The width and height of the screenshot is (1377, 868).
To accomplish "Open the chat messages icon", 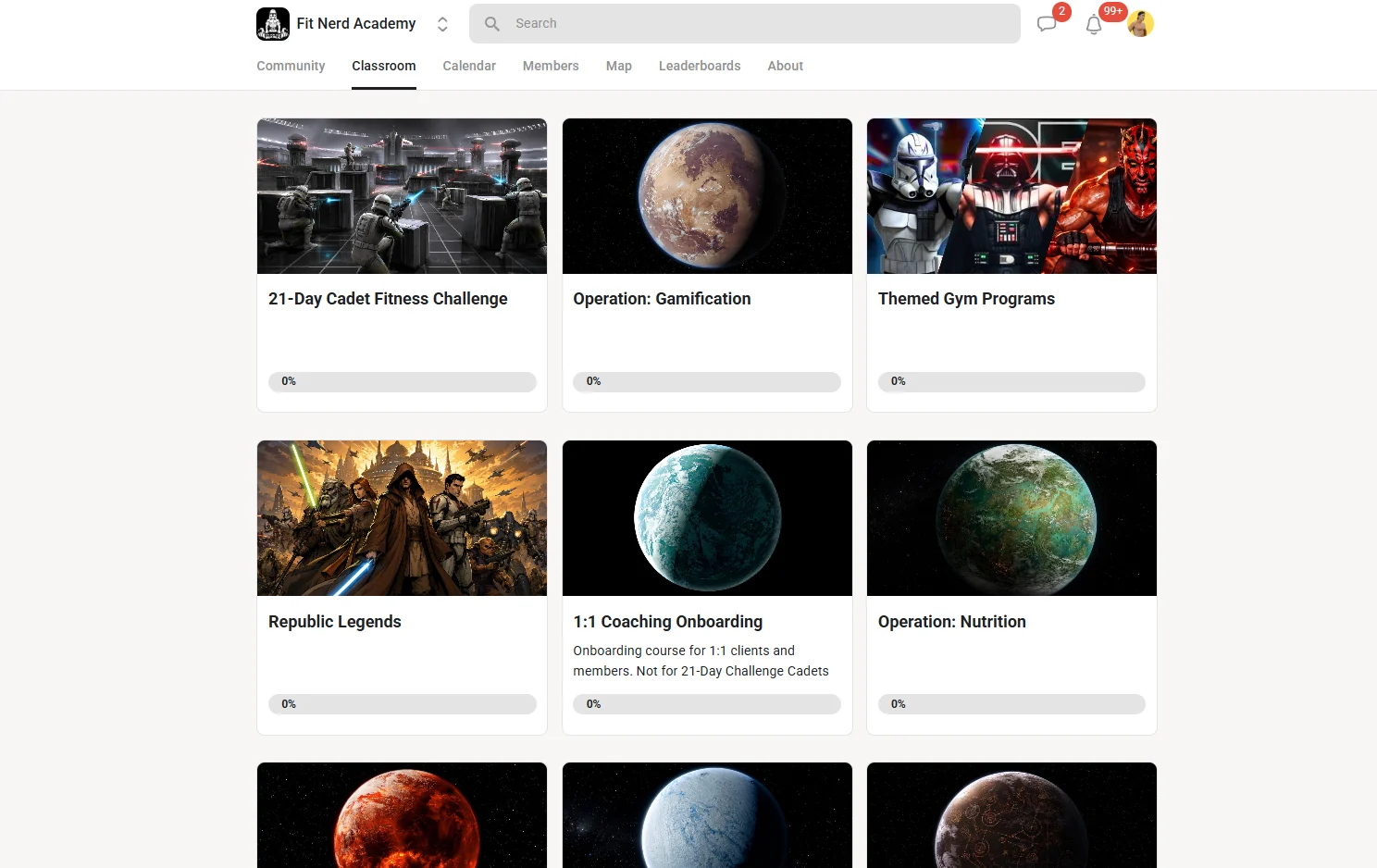I will [x=1047, y=24].
